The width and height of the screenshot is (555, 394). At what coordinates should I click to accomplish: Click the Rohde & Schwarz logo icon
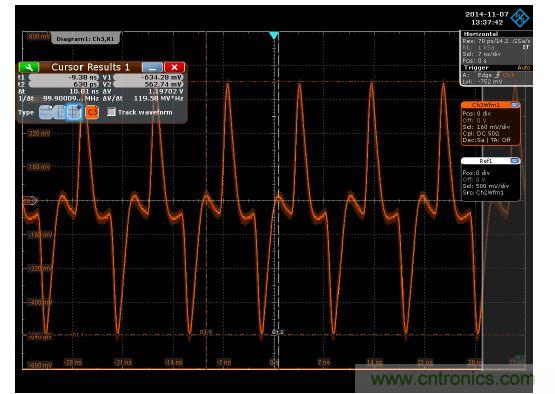520,17
